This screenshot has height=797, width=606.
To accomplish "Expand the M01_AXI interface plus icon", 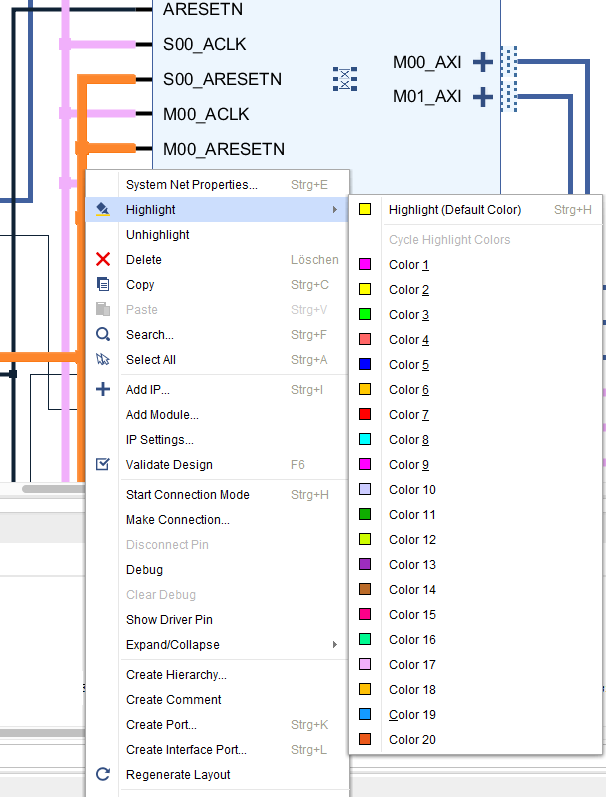I will [482, 97].
